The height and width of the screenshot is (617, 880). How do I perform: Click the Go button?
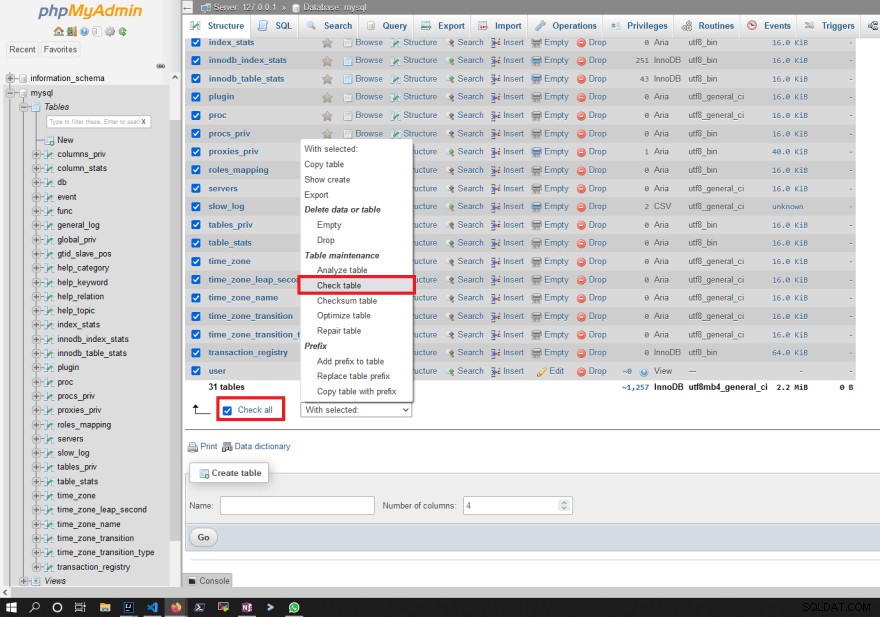203,537
